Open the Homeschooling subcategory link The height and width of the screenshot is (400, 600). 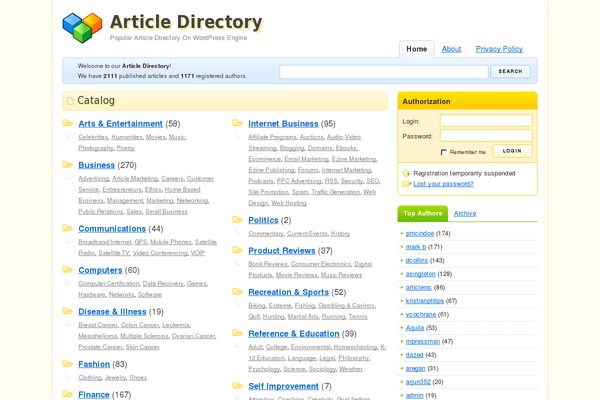click(x=355, y=347)
